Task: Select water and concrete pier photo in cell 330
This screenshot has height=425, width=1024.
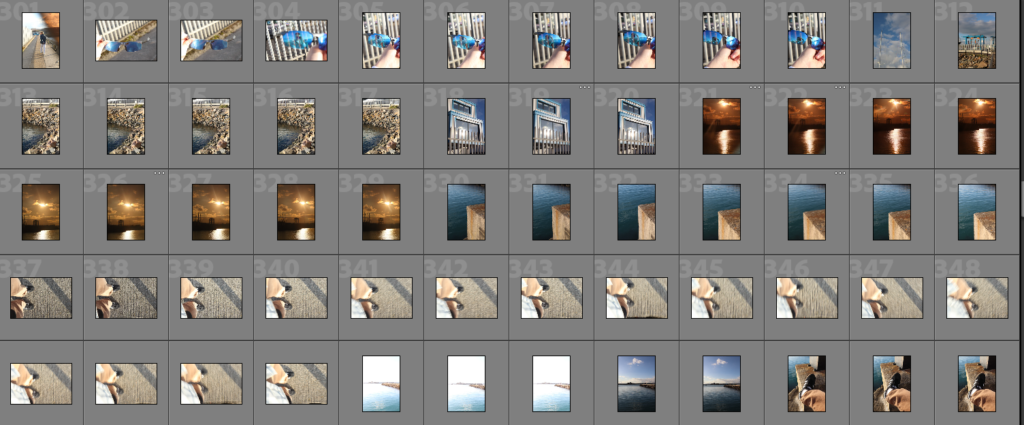Action: tap(466, 211)
